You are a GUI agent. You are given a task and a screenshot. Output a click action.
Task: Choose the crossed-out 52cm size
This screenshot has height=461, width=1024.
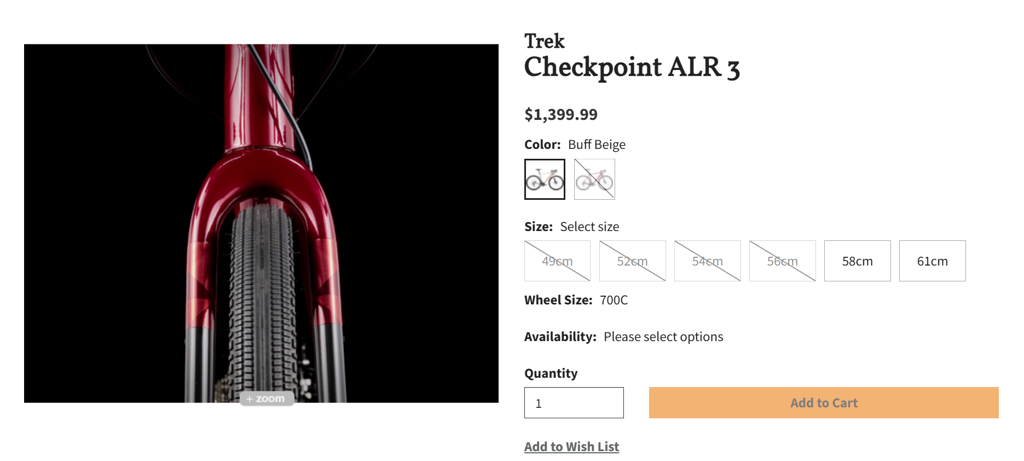(632, 261)
